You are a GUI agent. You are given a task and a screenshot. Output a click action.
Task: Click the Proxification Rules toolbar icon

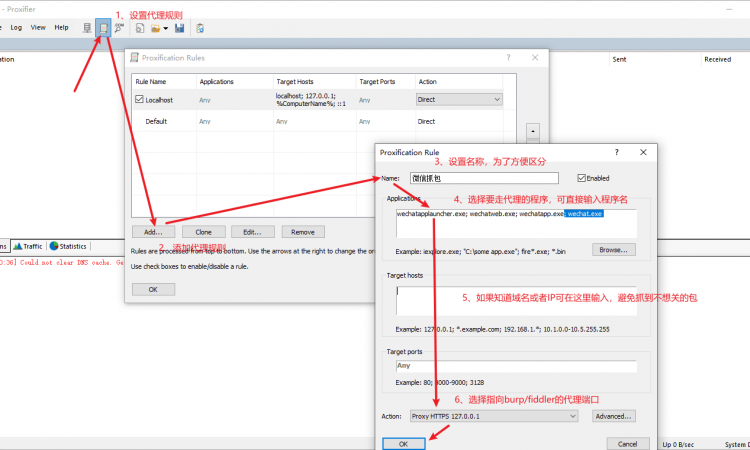tap(103, 28)
